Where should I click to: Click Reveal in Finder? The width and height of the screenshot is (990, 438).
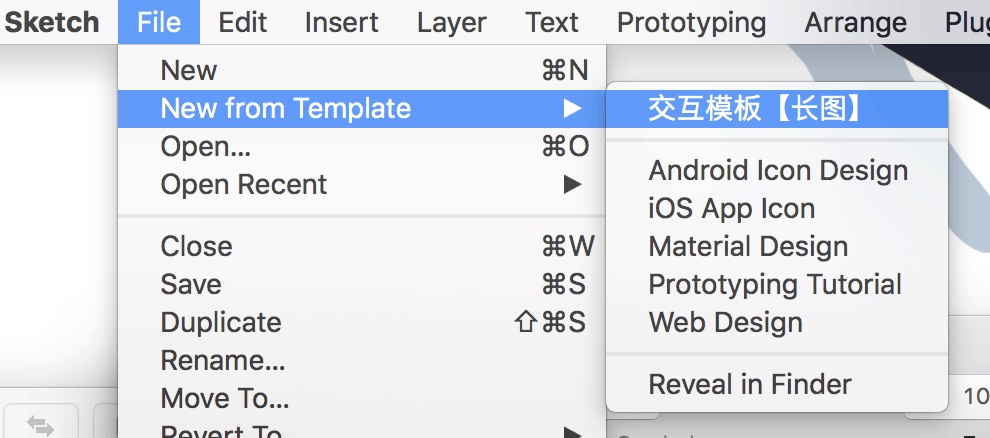(x=750, y=385)
